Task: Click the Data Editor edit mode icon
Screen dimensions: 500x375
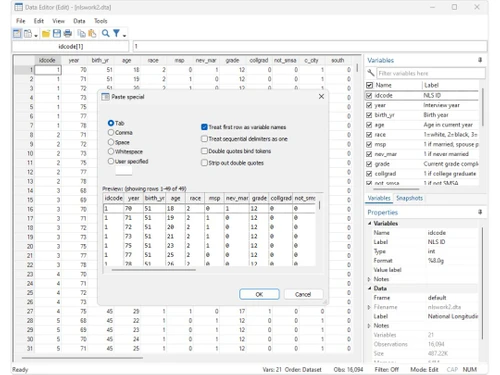Action: click(x=17, y=33)
